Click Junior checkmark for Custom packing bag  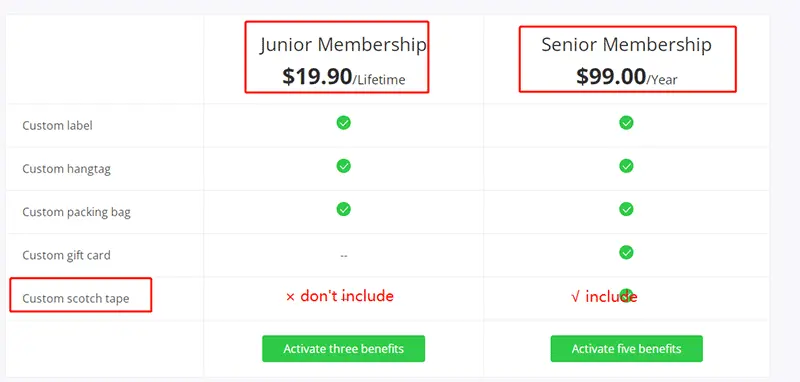click(x=343, y=209)
